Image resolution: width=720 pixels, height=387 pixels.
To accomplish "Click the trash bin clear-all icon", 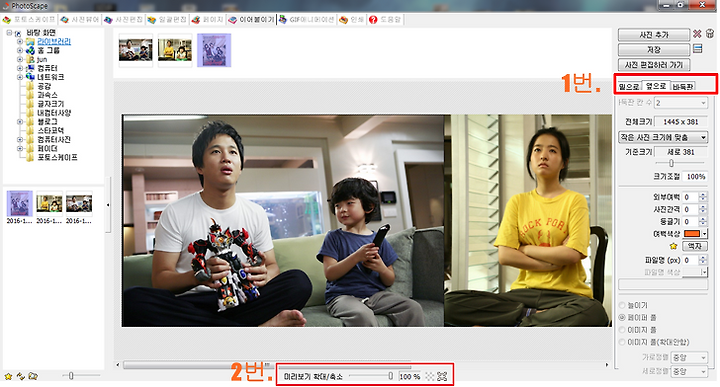I will (x=710, y=34).
